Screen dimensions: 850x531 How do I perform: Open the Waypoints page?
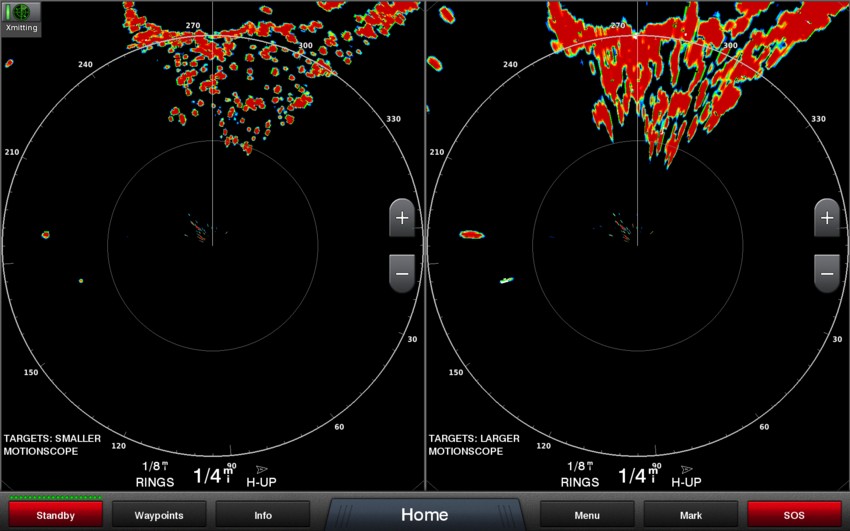click(159, 515)
